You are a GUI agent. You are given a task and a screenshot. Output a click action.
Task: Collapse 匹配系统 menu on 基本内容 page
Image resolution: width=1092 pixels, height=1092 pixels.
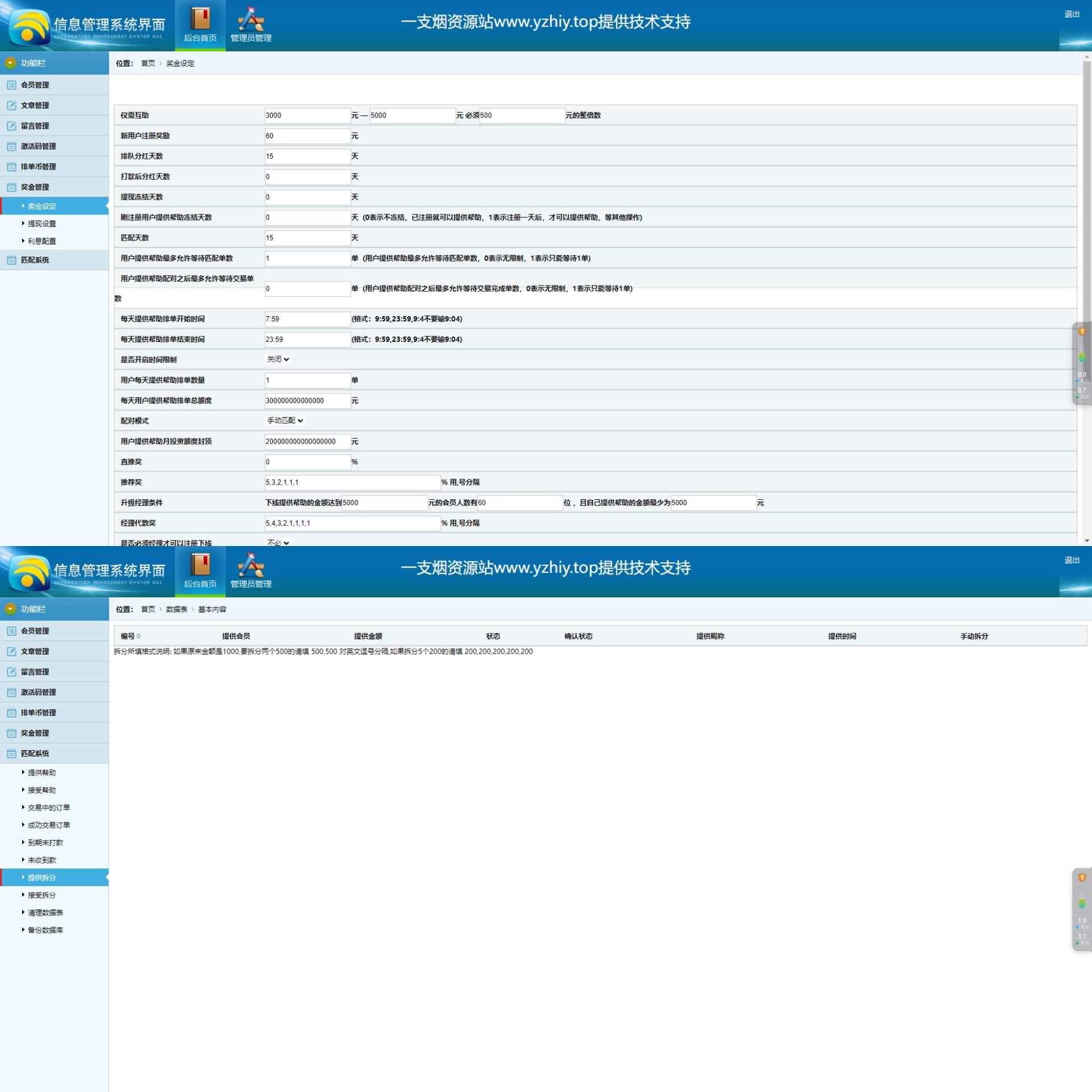coord(55,754)
